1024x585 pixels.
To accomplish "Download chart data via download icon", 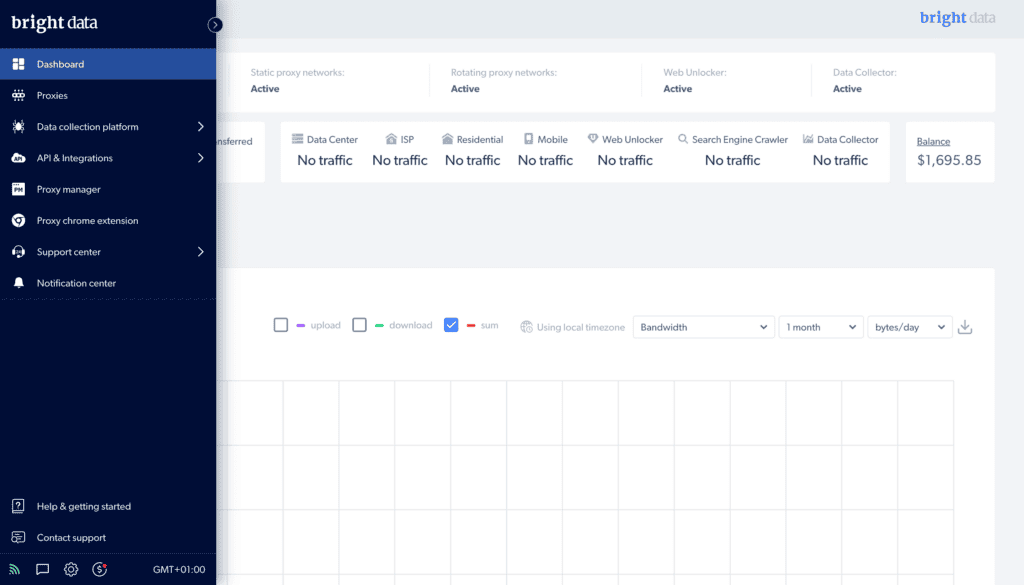I will click(965, 326).
